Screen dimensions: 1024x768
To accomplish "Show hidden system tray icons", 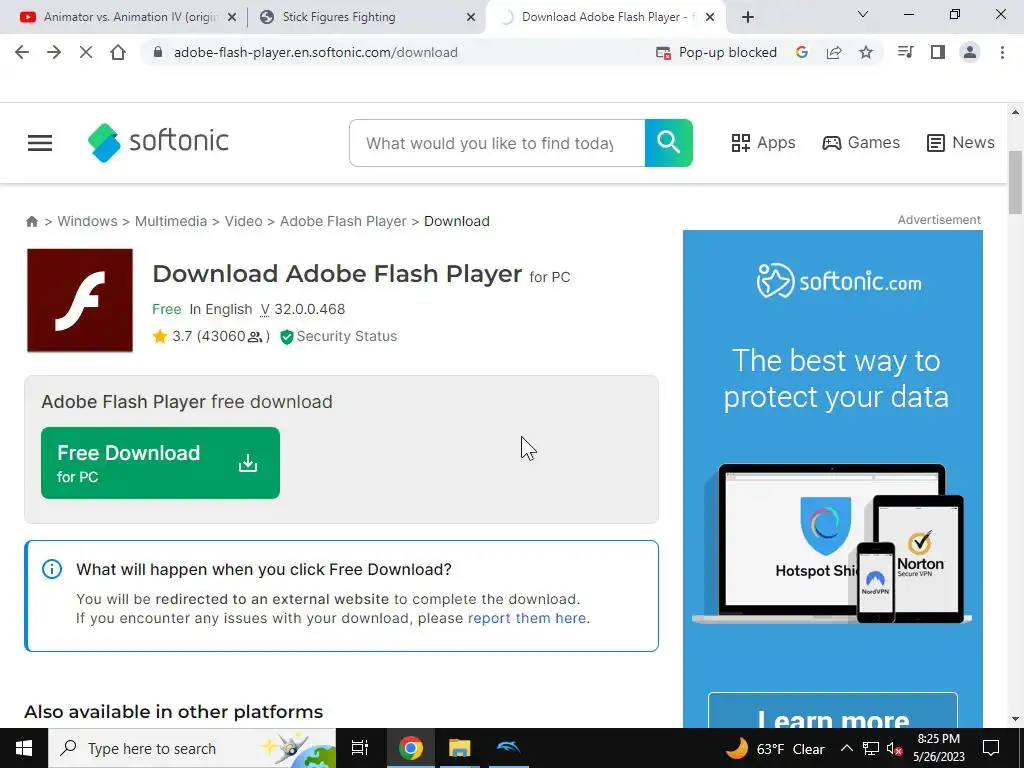I will pyautogui.click(x=846, y=748).
